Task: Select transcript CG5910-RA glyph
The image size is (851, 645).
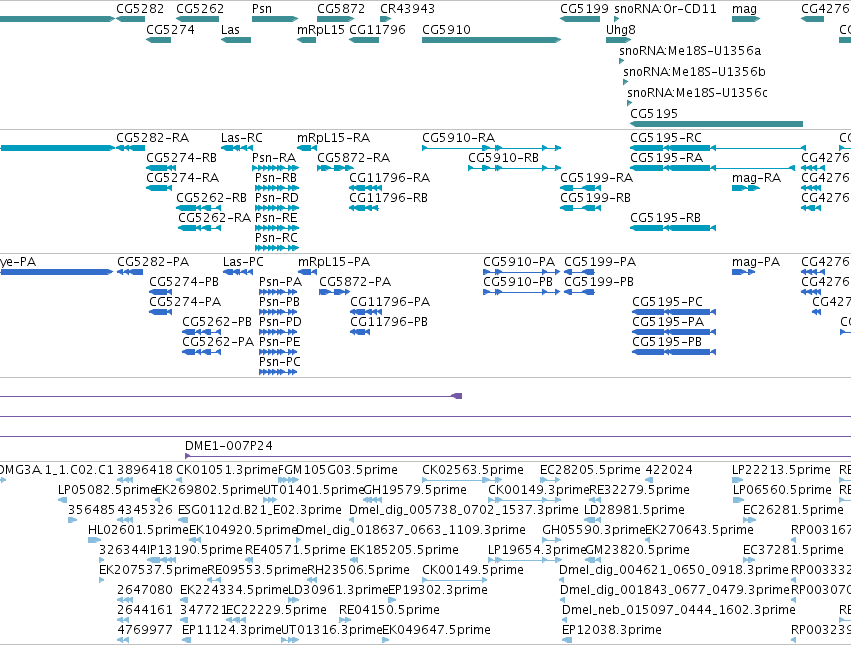Action: pyautogui.click(x=491, y=148)
